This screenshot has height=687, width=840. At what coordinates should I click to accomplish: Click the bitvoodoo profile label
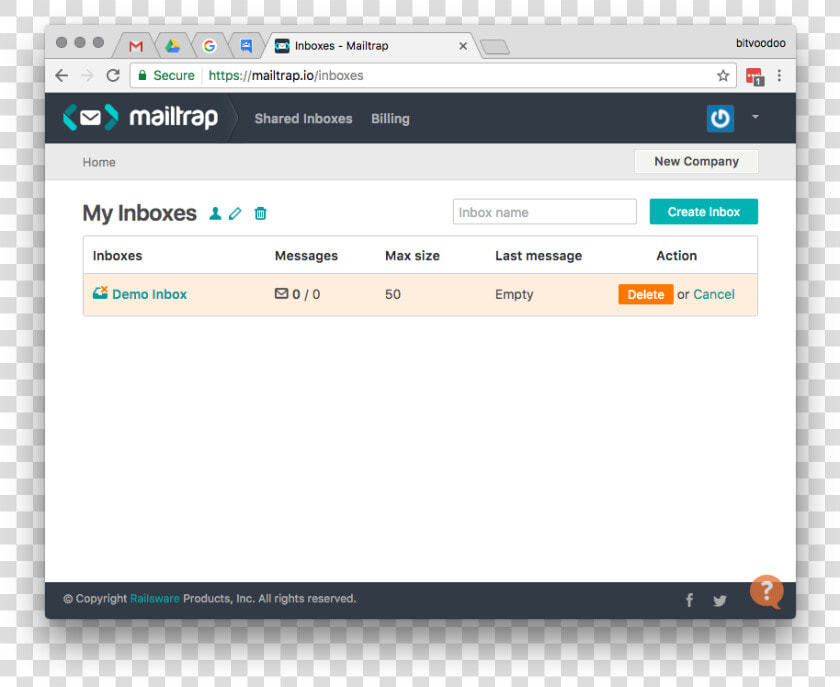[x=761, y=43]
